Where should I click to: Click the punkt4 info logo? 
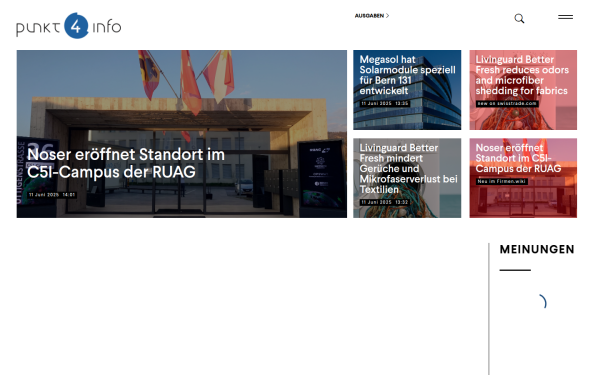(x=68, y=26)
